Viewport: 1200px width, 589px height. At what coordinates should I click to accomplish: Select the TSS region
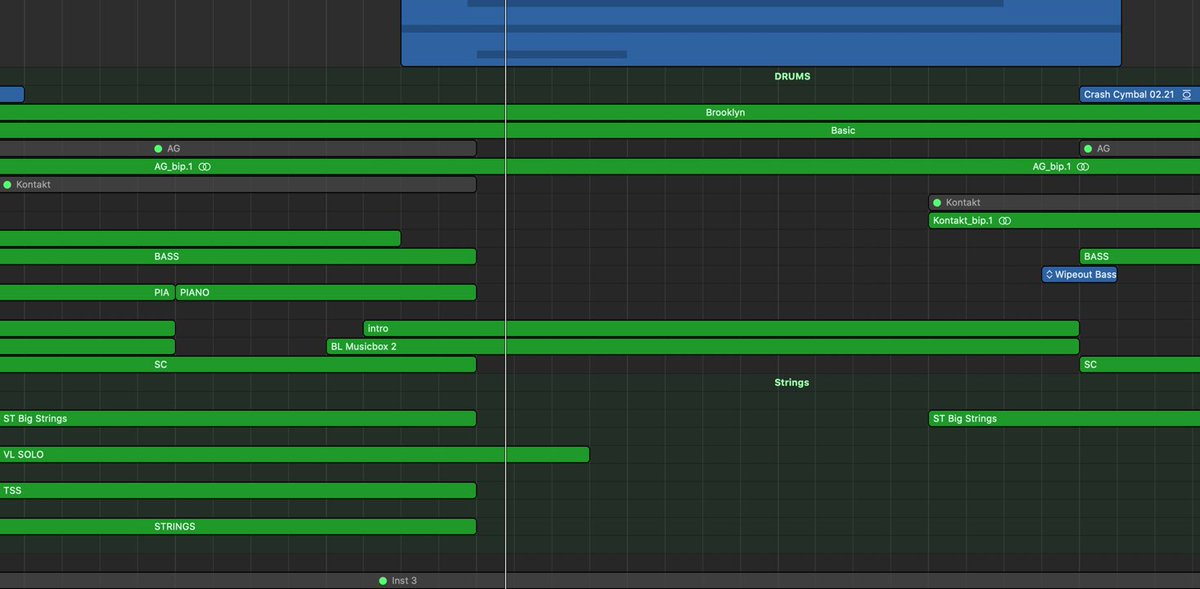coord(238,491)
